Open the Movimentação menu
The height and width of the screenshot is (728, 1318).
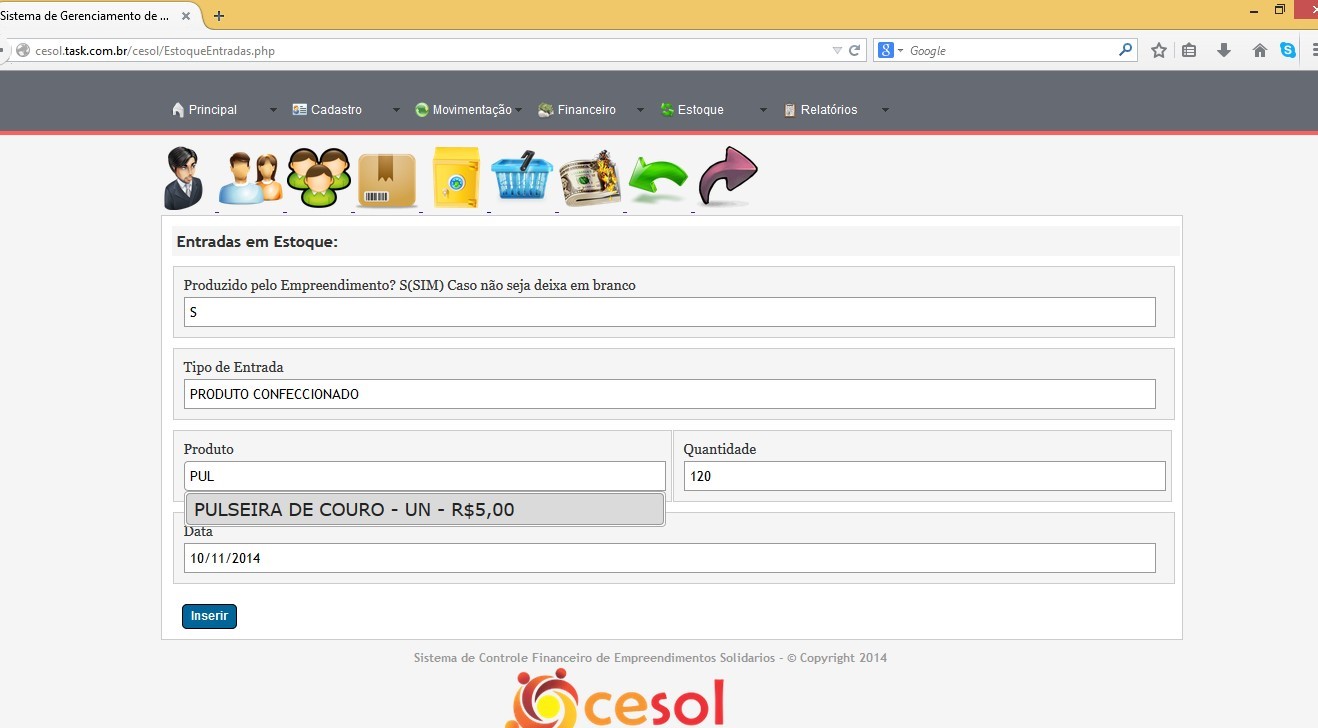coord(470,110)
